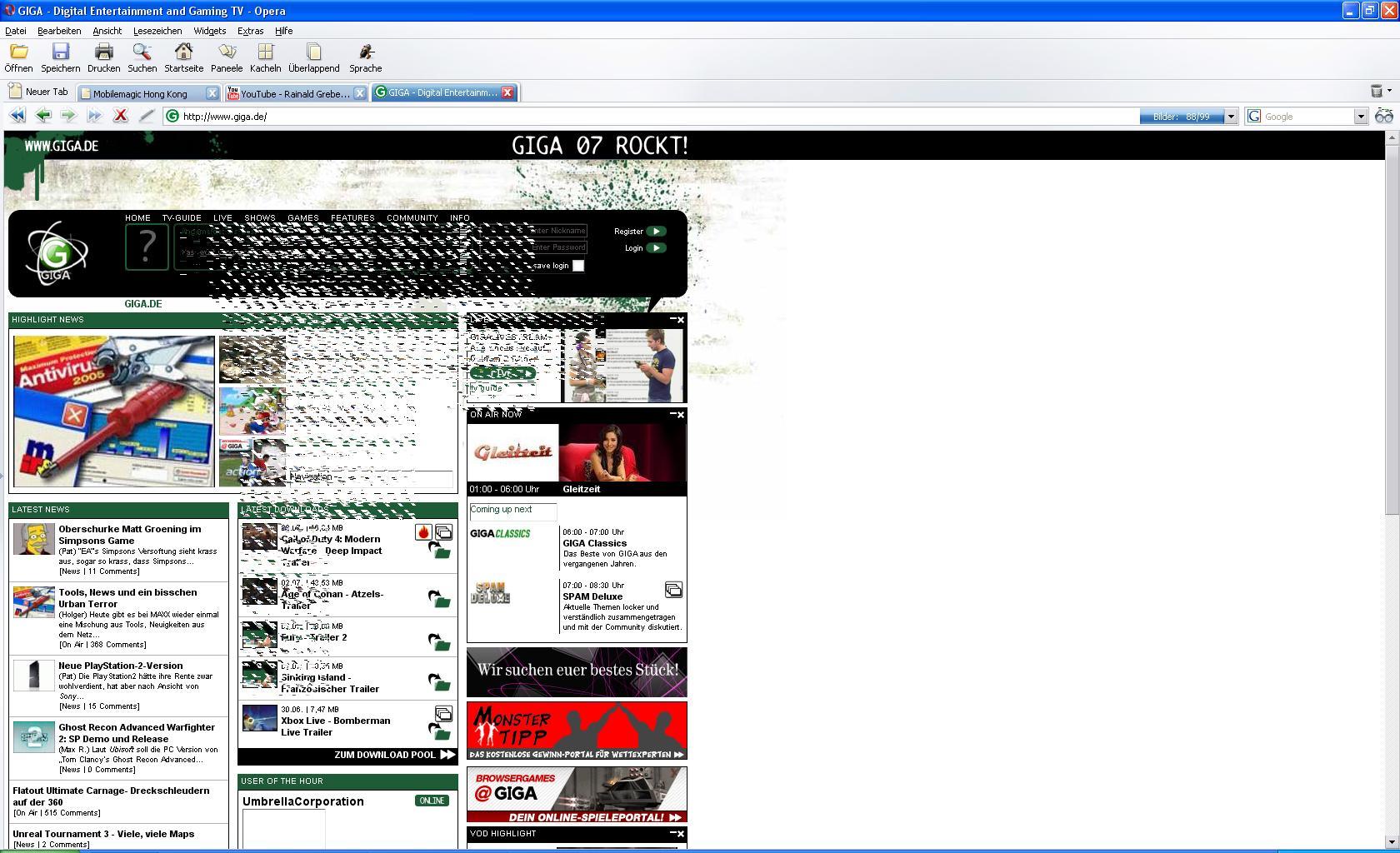Screen dimensions: 1400x853
Task: Click the Register button
Action: pos(639,231)
